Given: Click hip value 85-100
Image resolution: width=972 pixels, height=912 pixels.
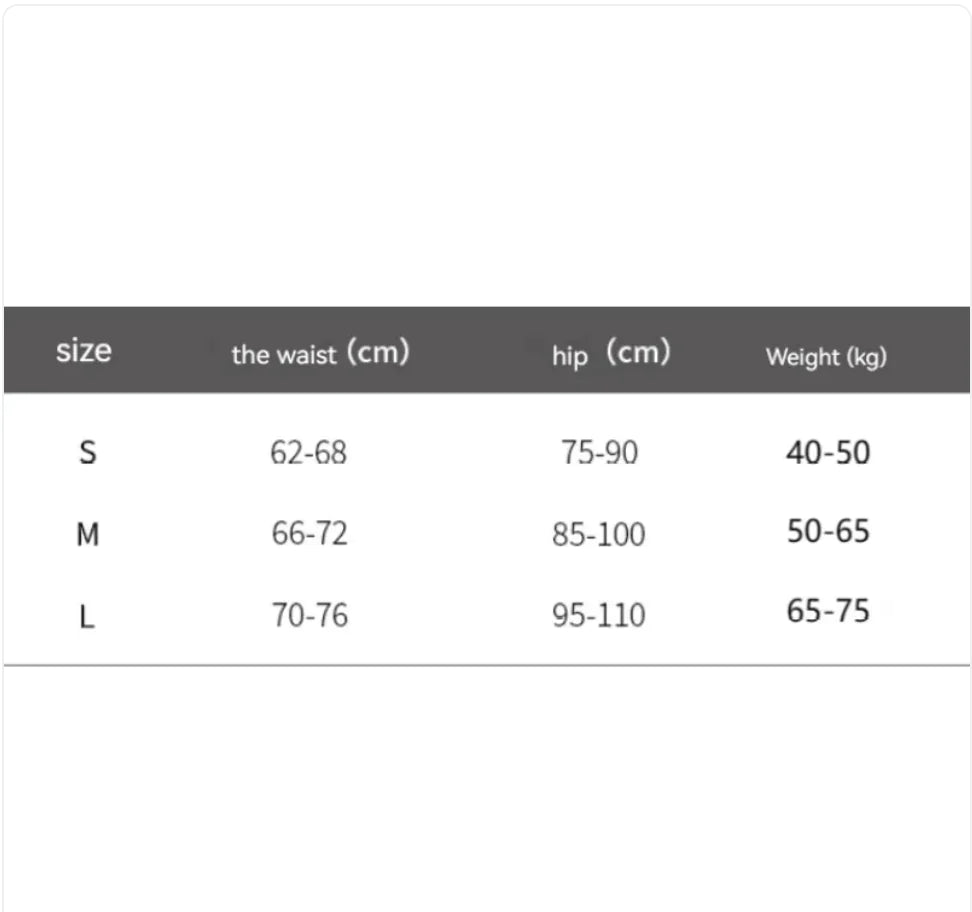Looking at the screenshot, I should tap(599, 534).
